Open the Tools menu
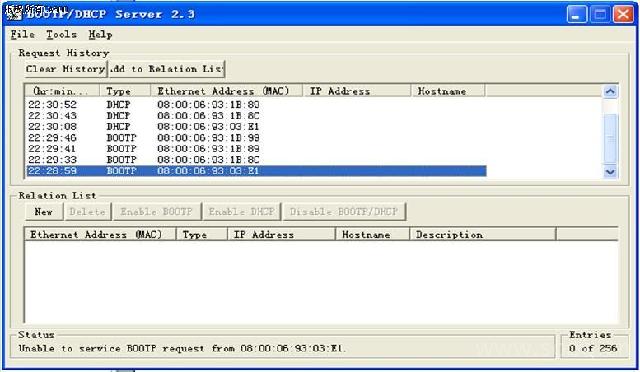The height and width of the screenshot is (372, 640). point(61,34)
